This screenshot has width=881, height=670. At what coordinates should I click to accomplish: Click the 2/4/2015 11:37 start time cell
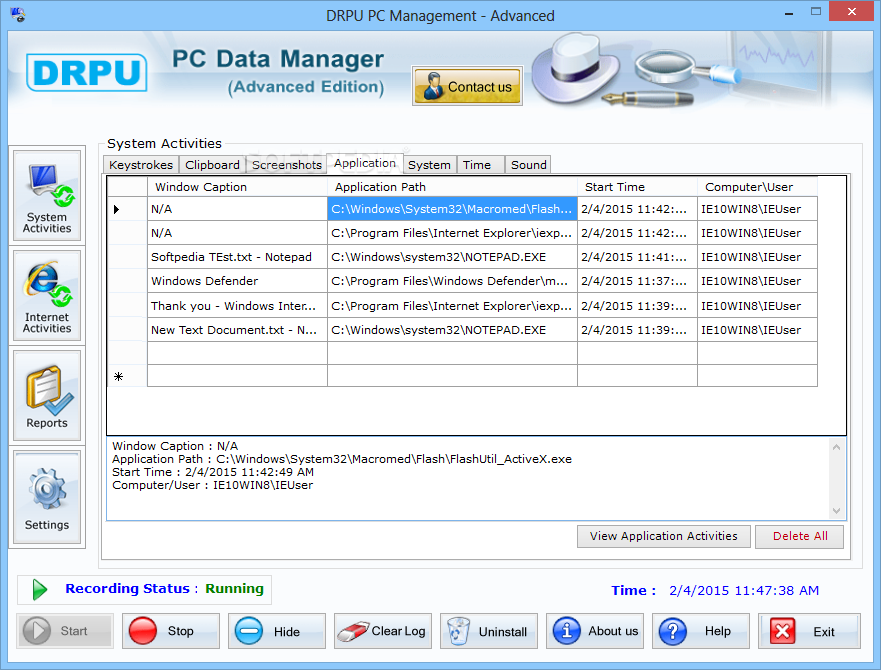637,281
